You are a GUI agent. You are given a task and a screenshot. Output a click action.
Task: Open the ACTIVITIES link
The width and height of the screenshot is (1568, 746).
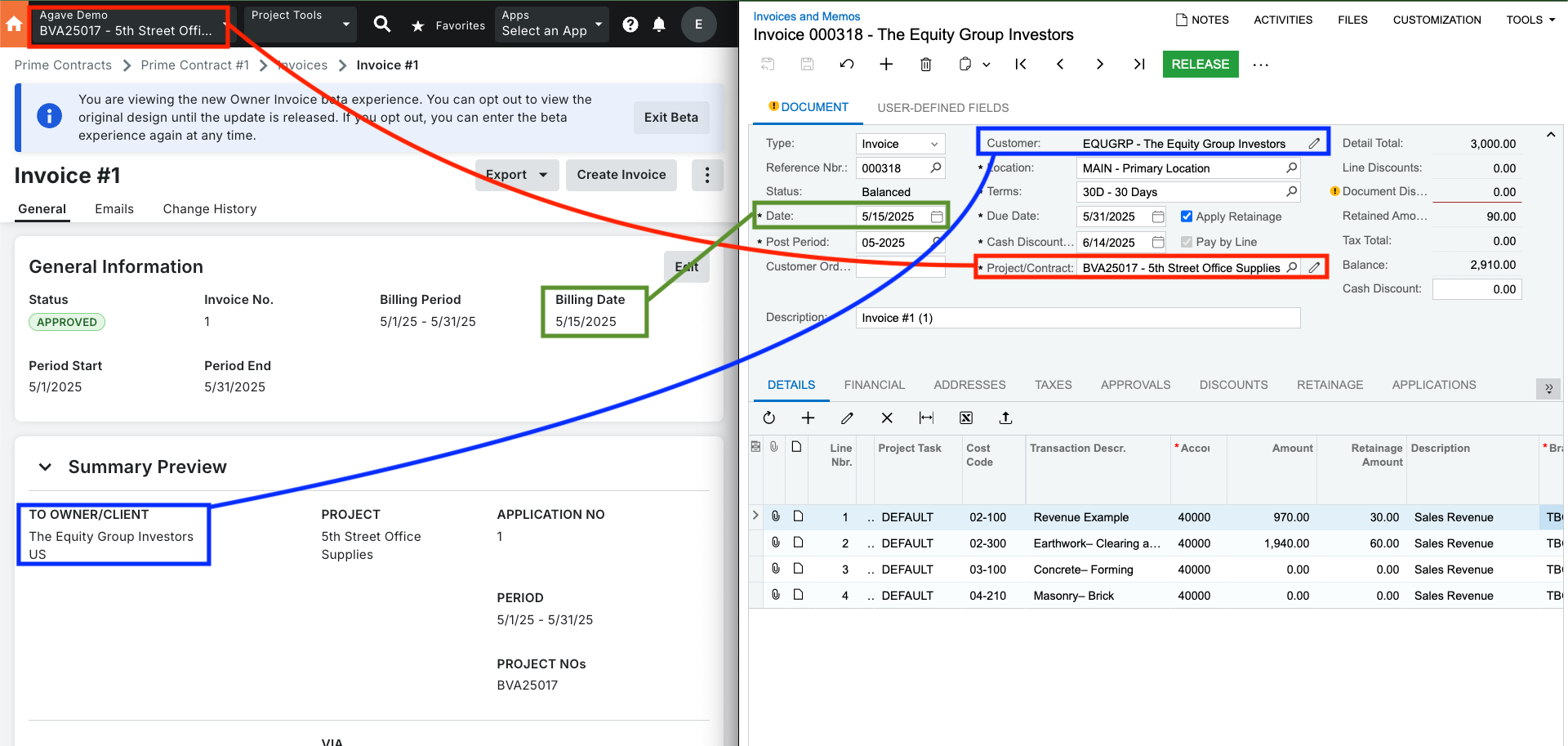click(x=1283, y=20)
